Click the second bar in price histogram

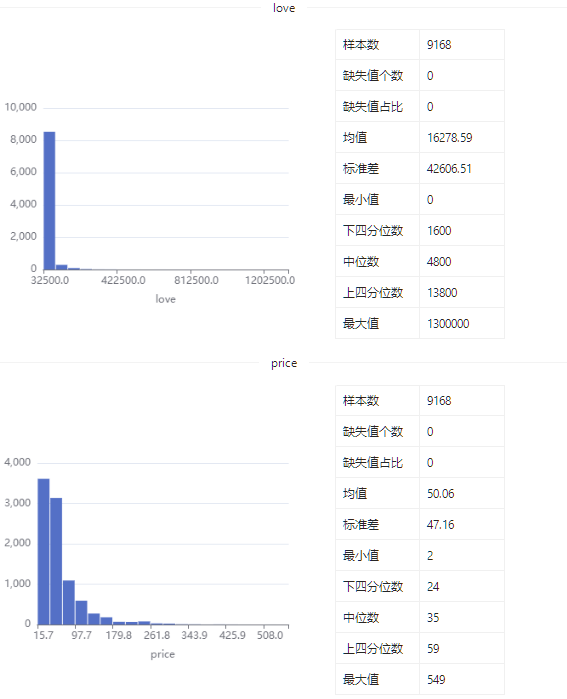pos(56,561)
